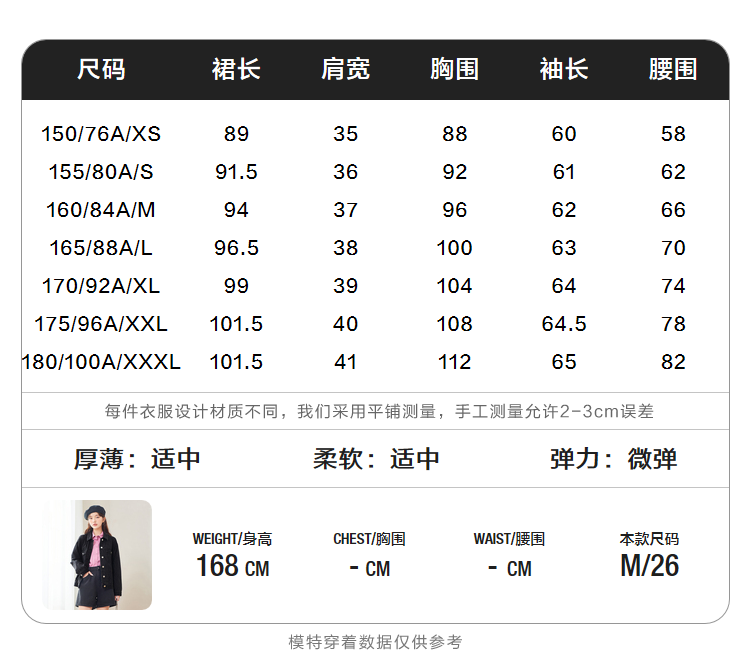Click sleeve length 60 in XS row
The image size is (750, 650).
(x=564, y=134)
